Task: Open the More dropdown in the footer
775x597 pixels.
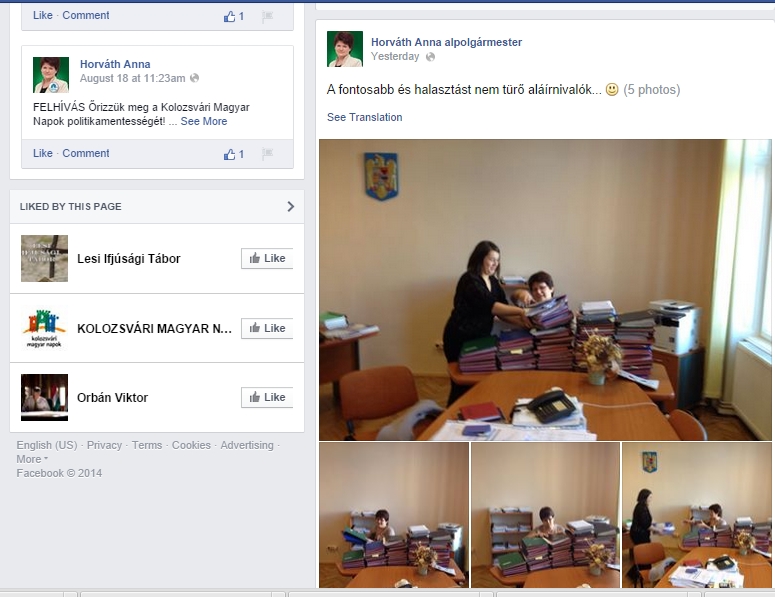Action: (32, 459)
